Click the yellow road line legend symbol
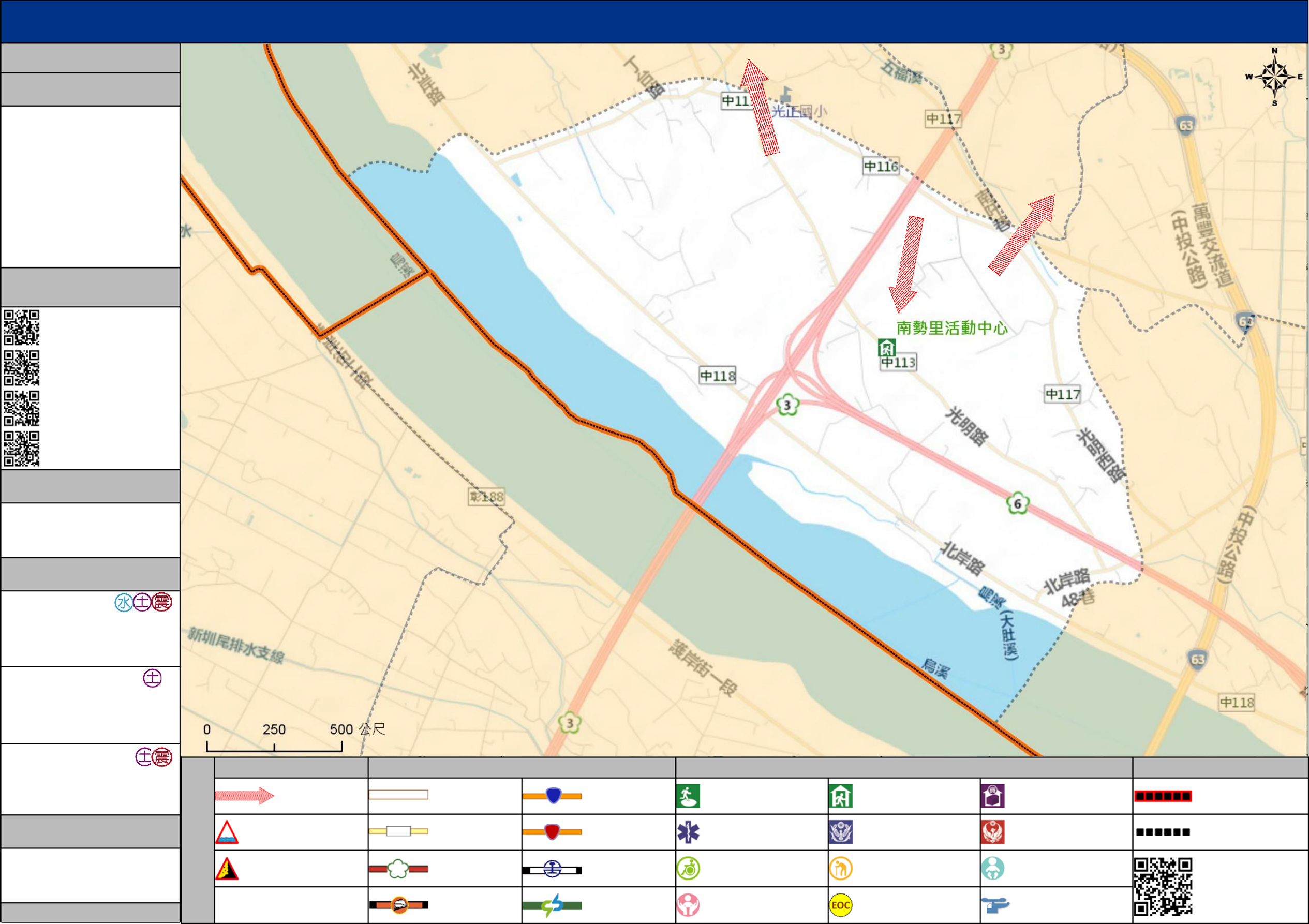Viewport: 1309px width, 924px height. (x=398, y=831)
